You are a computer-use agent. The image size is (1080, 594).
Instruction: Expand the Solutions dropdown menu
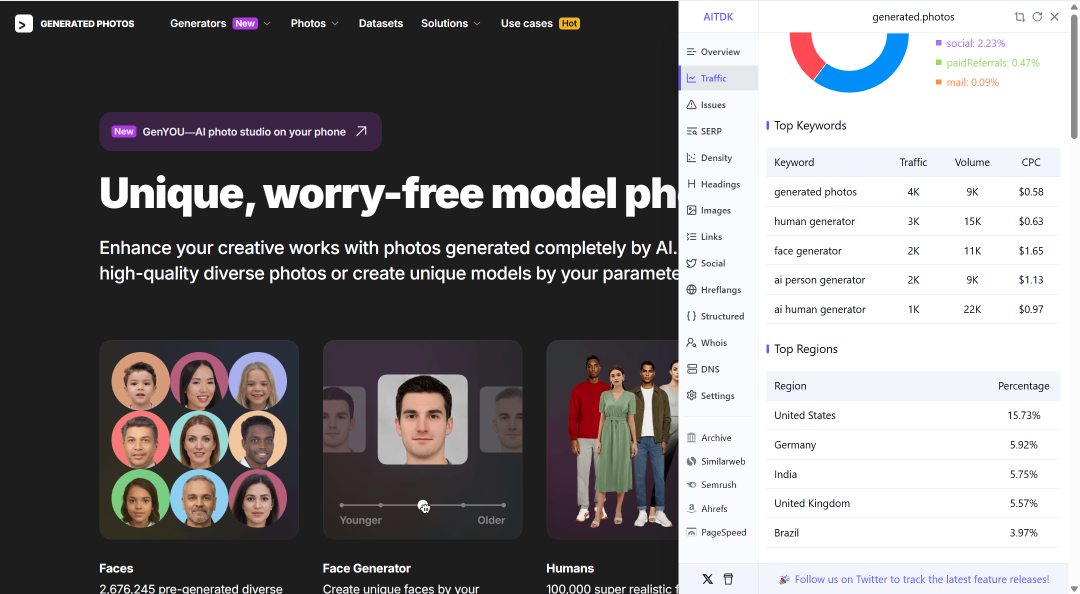[450, 23]
